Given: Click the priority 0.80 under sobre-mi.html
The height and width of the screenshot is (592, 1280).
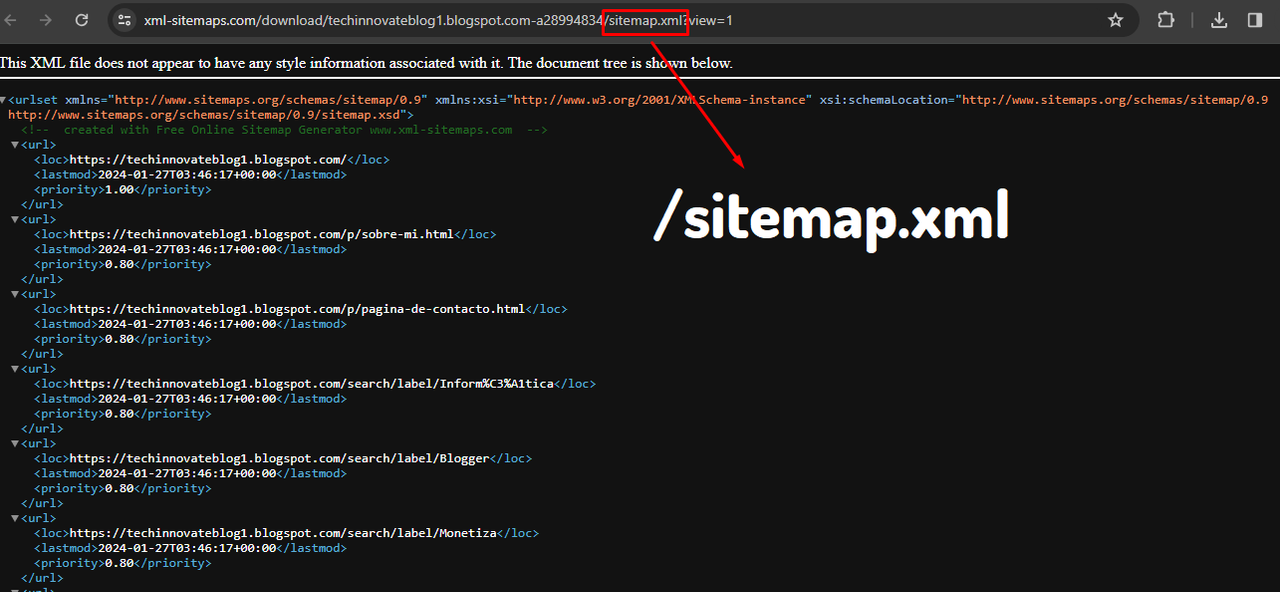Looking at the screenshot, I should pyautogui.click(x=119, y=265).
